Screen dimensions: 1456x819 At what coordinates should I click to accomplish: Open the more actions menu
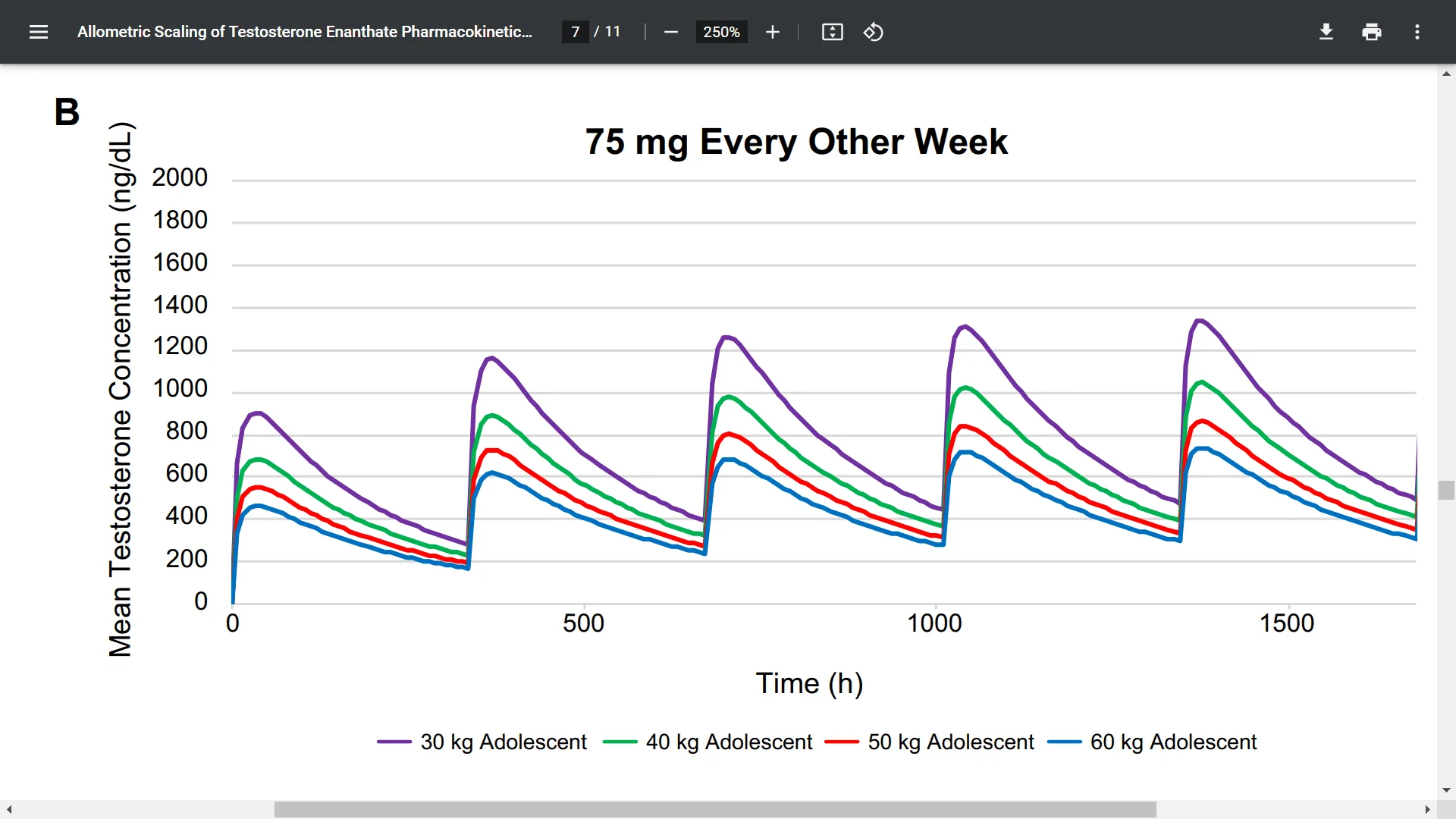[x=1417, y=32]
